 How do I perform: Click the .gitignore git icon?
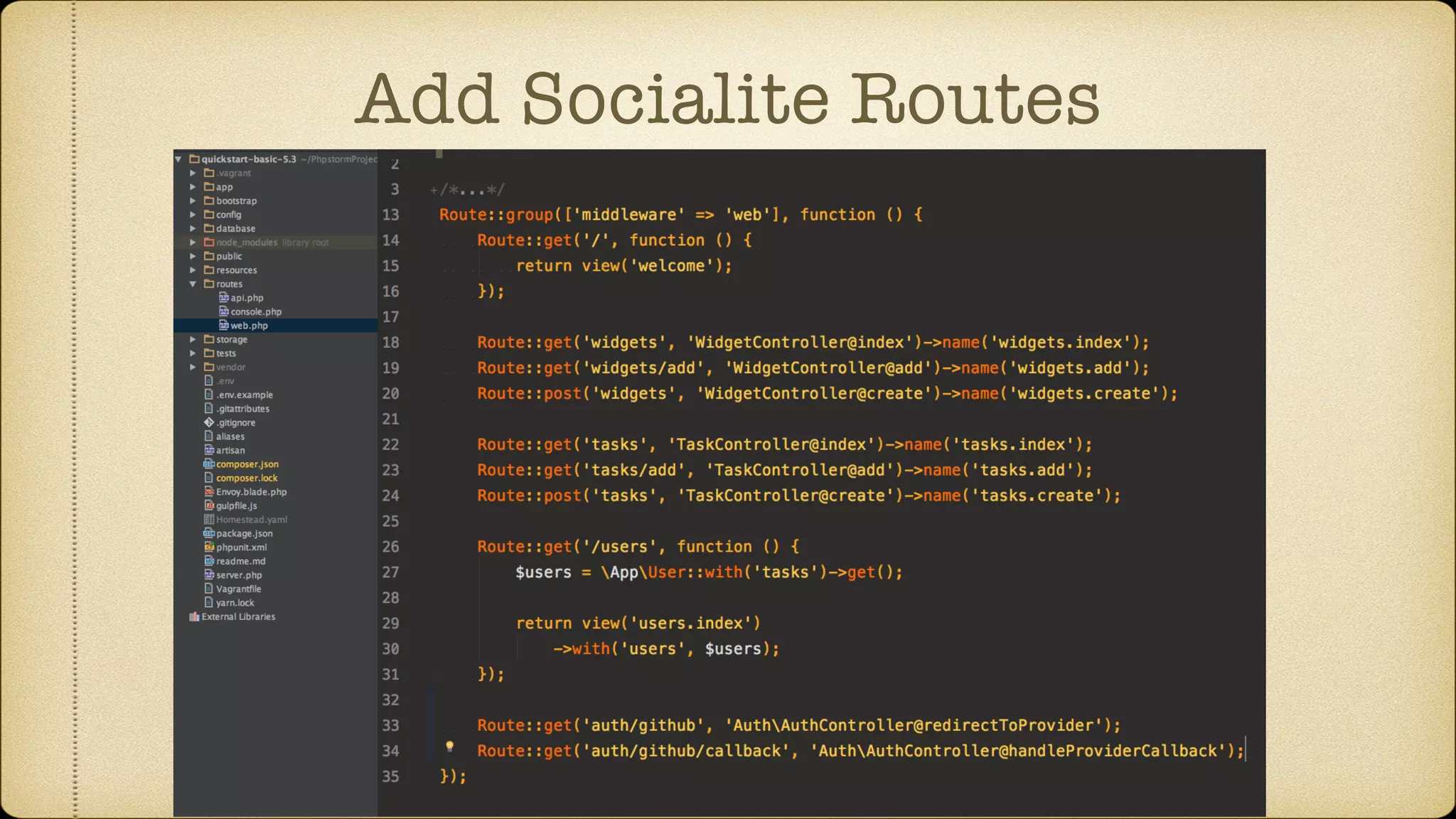[209, 422]
